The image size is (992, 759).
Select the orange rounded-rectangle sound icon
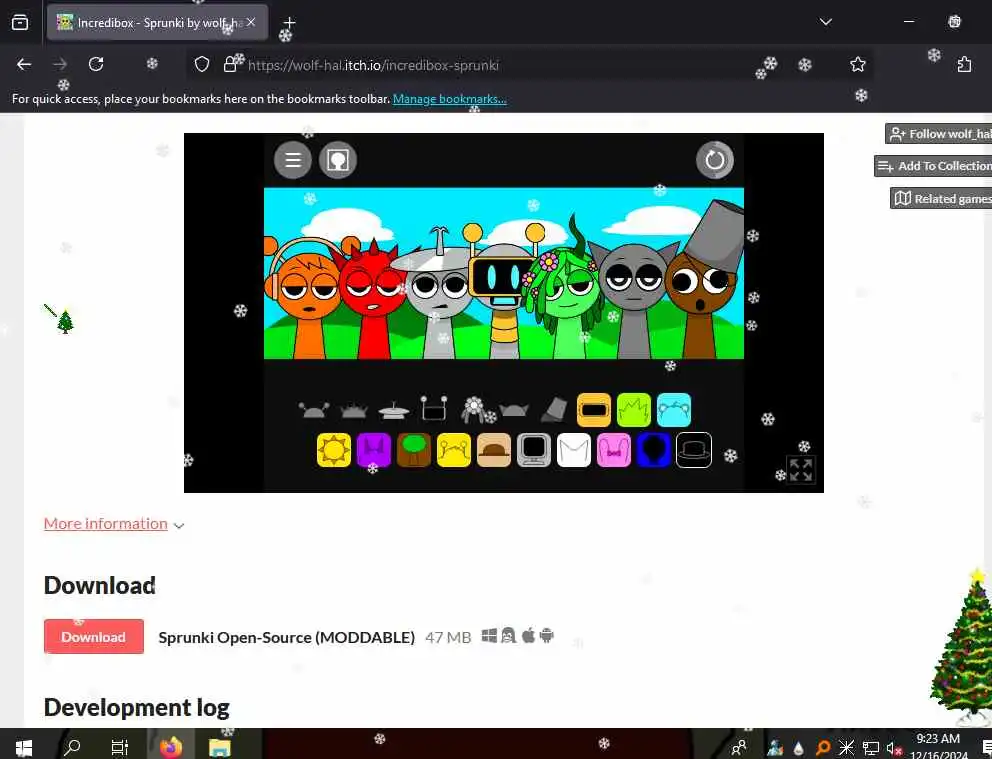coord(593,410)
